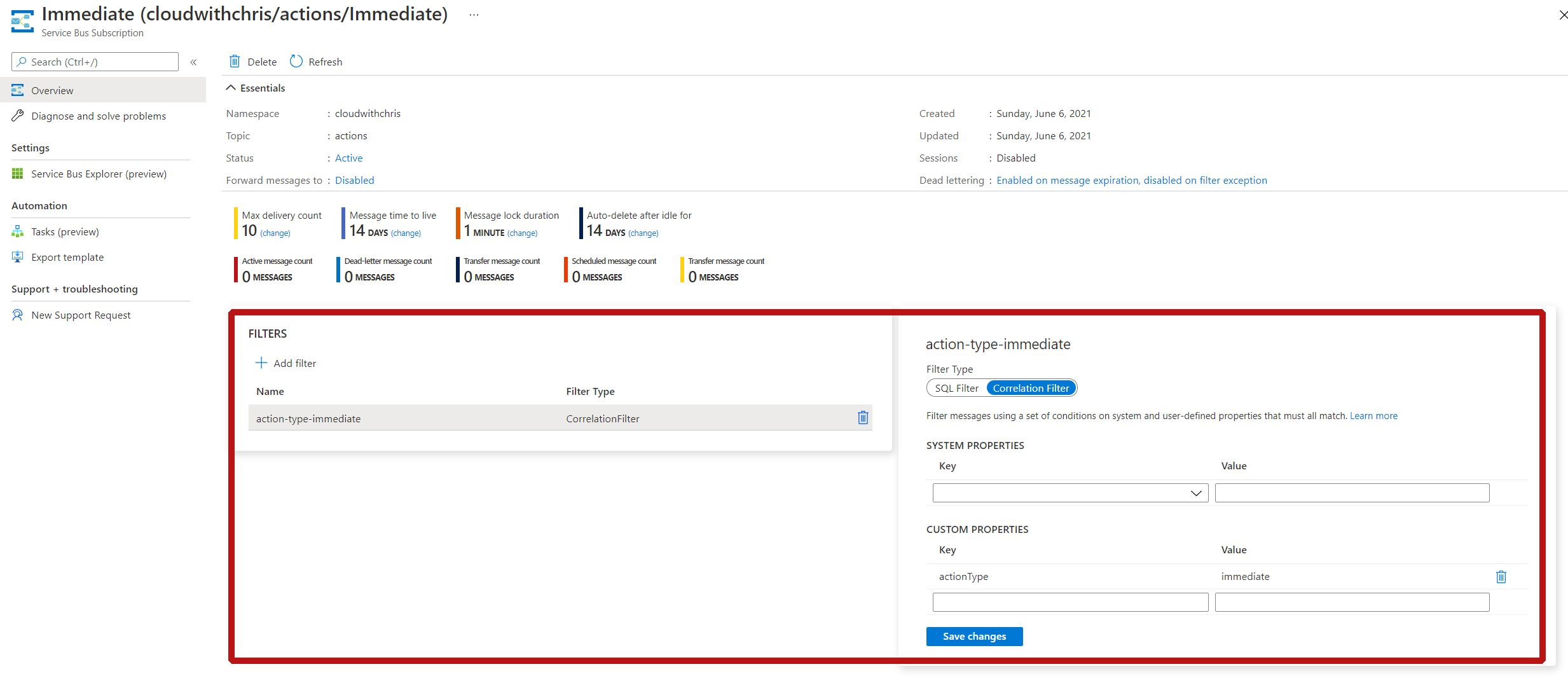The image size is (1568, 683).
Task: Select Export template in the sidebar
Action: [67, 257]
